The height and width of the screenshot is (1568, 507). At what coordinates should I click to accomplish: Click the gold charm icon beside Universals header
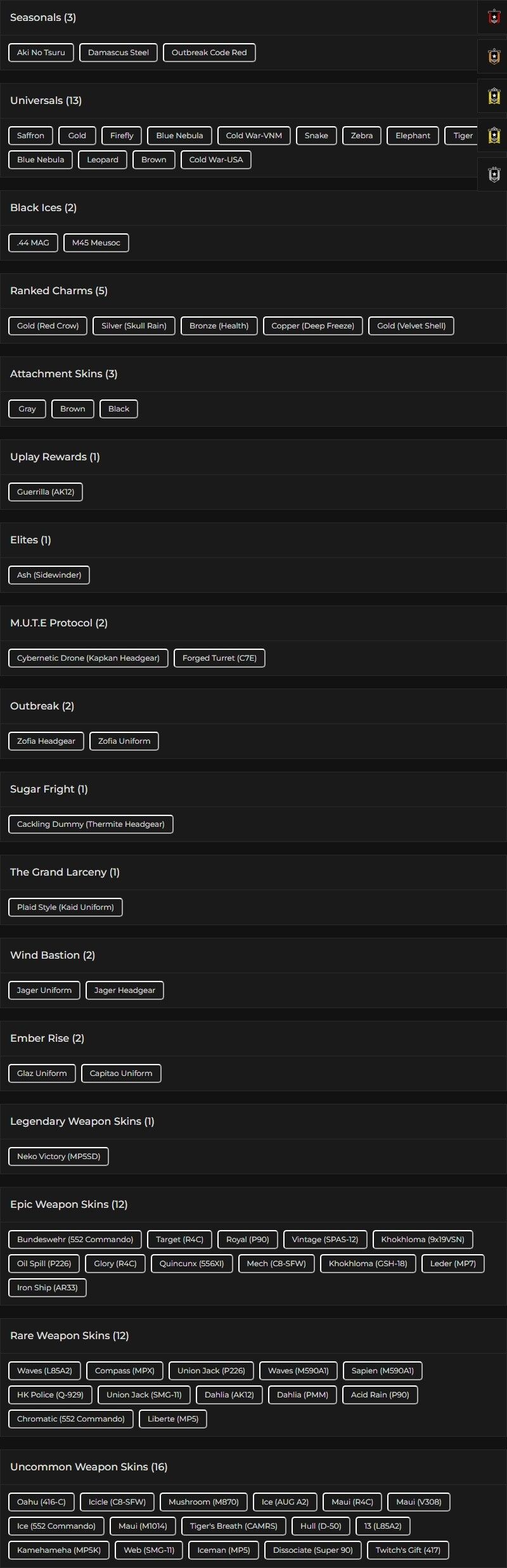point(494,96)
